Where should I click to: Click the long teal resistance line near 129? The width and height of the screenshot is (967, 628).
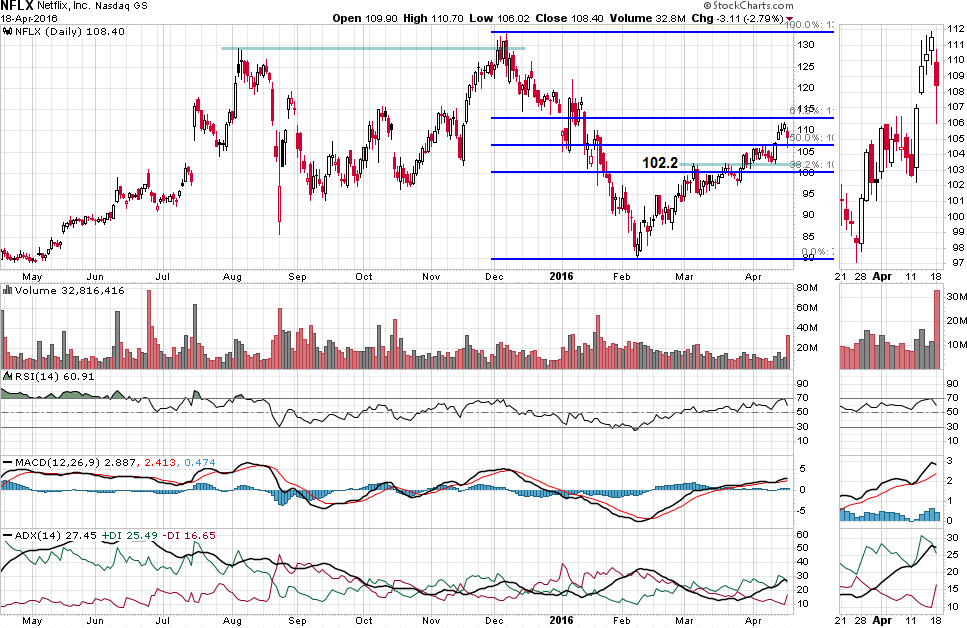[373, 48]
